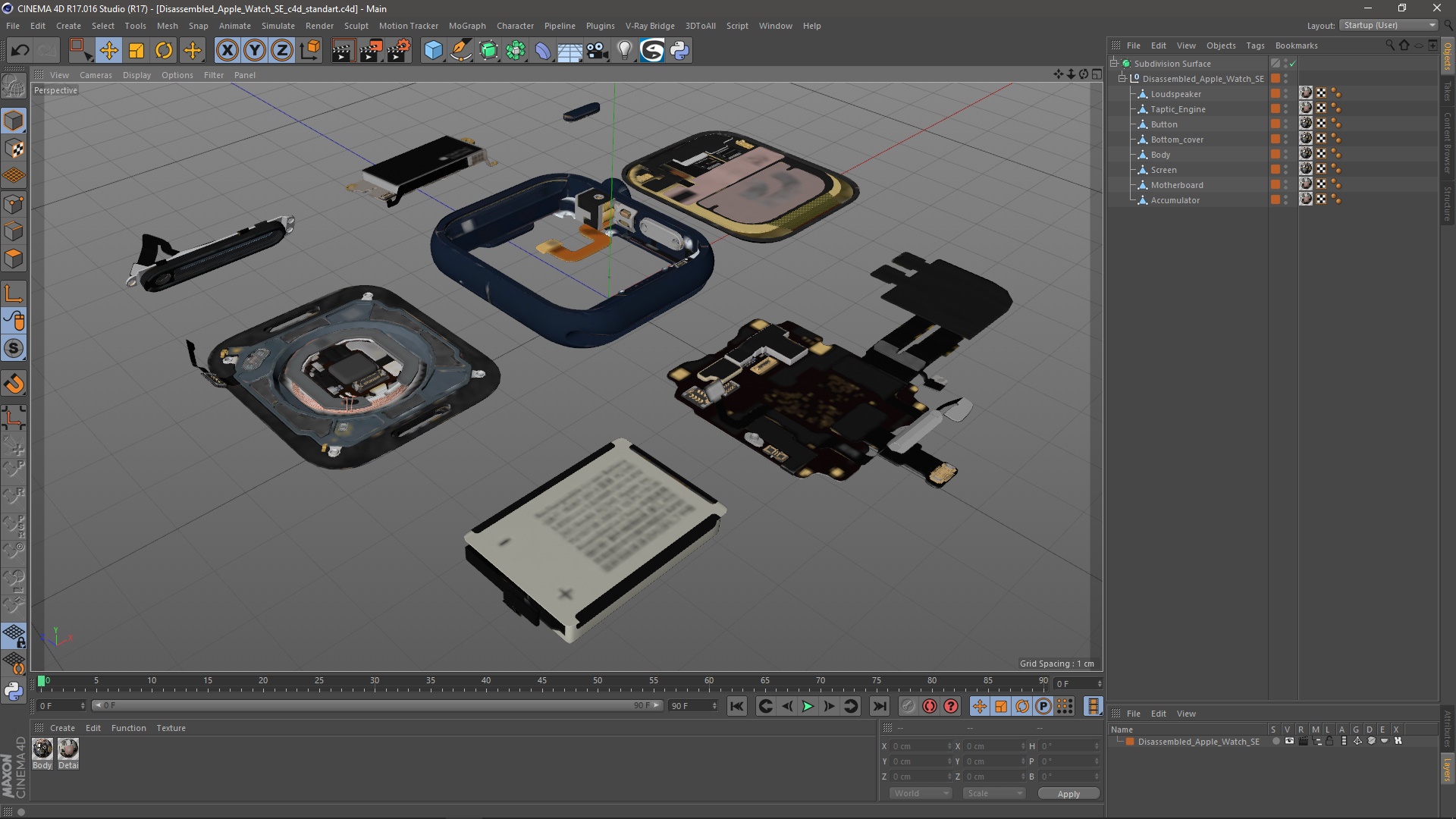Click the Coordinate System icon
This screenshot has width=1456, height=819.
point(310,51)
